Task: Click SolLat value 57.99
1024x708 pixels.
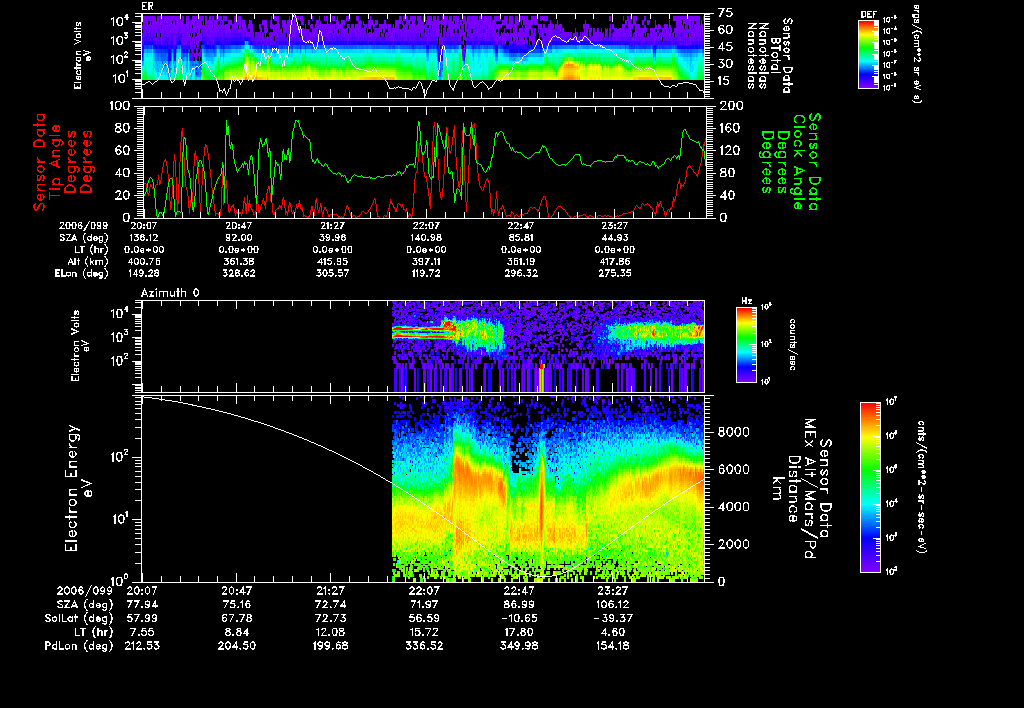Action: (142, 618)
